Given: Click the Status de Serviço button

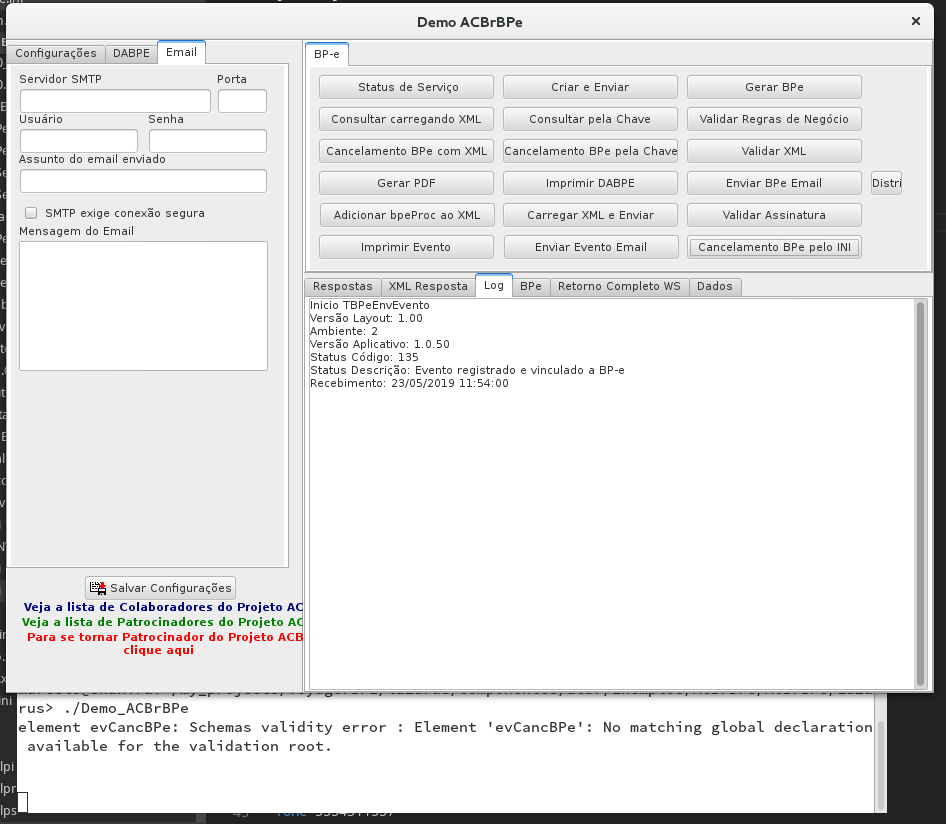Looking at the screenshot, I should [x=407, y=87].
